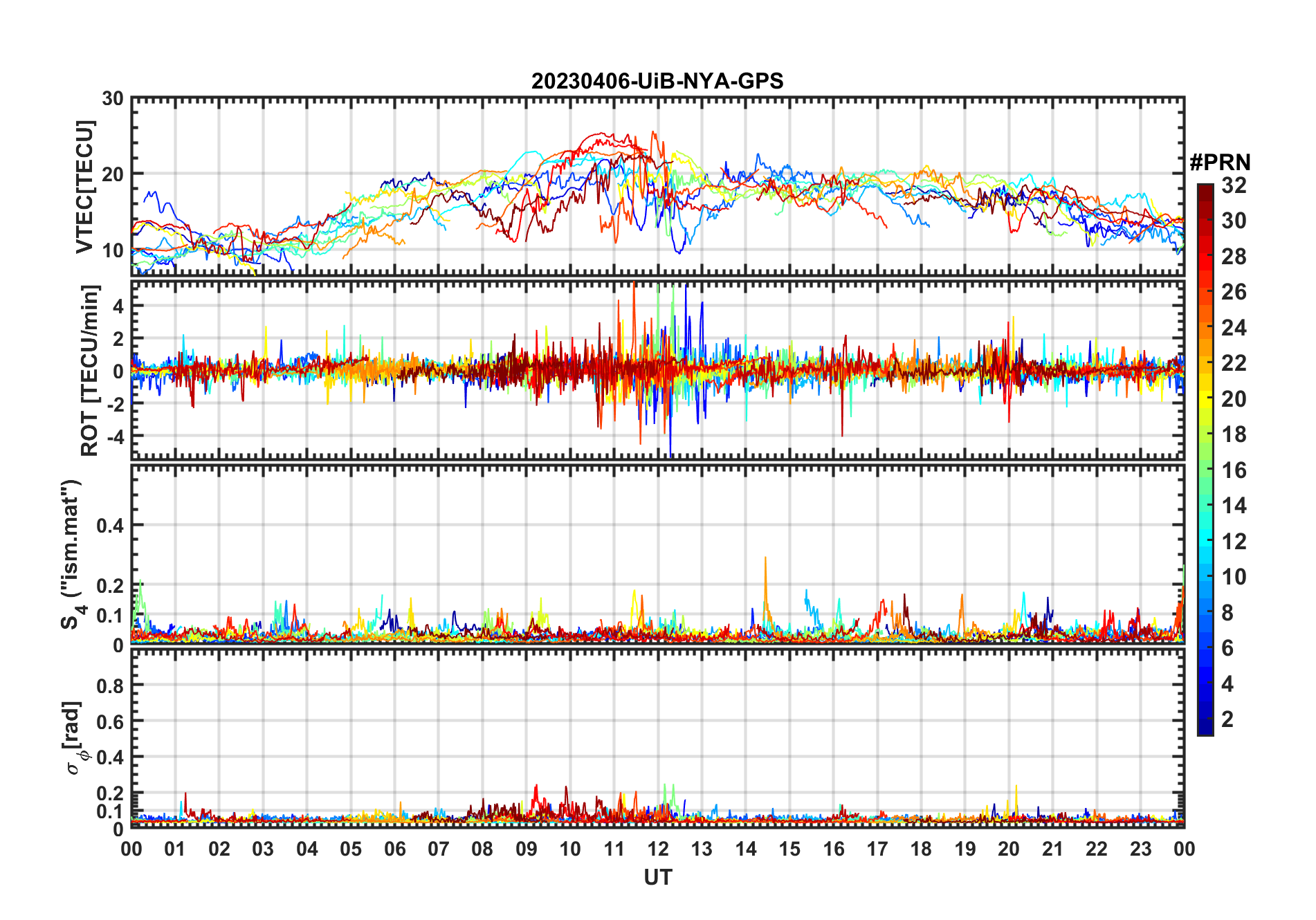Click the VTEC y-axis tick 20
1316x920 pixels.
tap(113, 174)
